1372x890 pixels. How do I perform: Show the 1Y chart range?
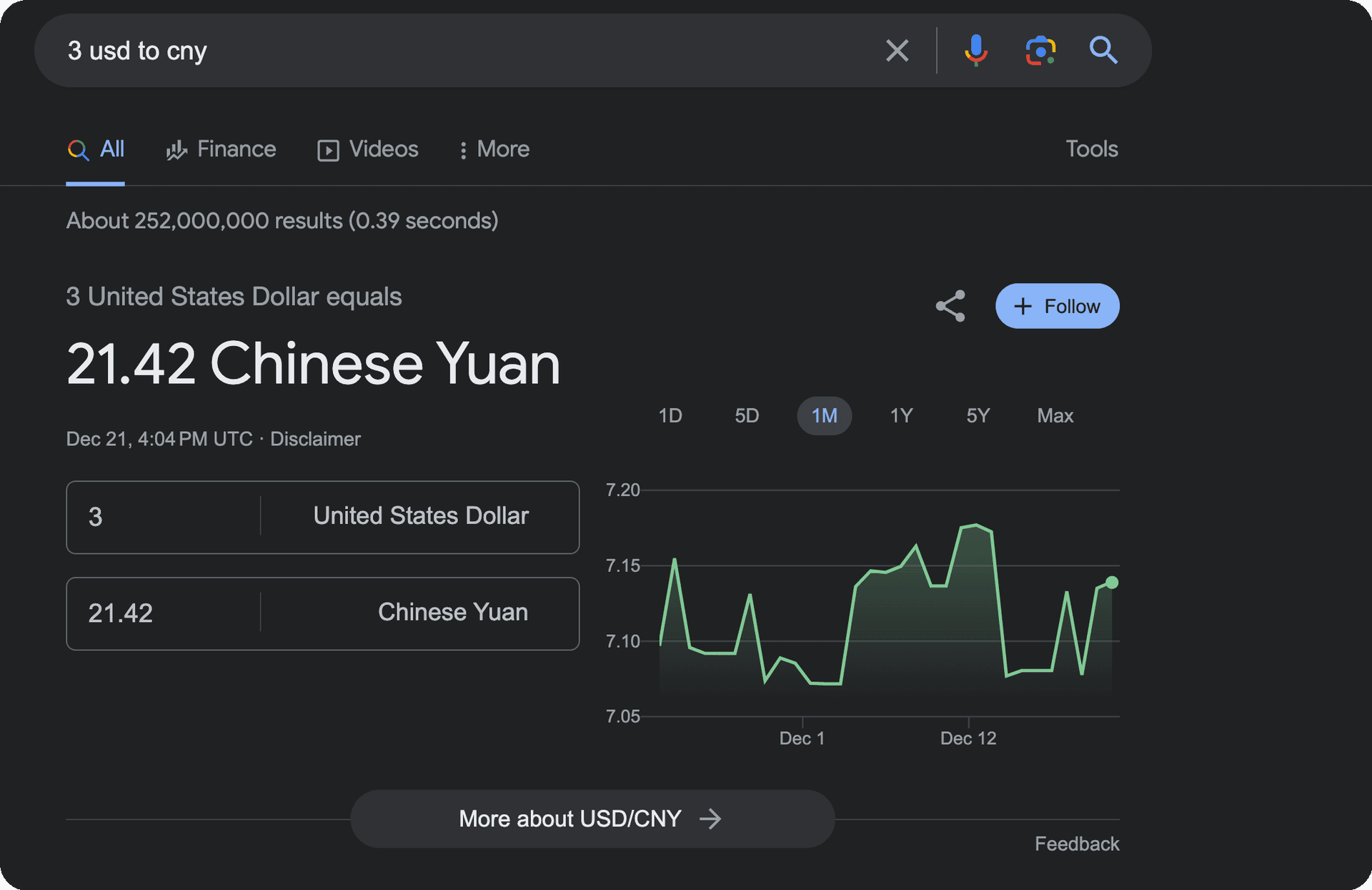902,416
